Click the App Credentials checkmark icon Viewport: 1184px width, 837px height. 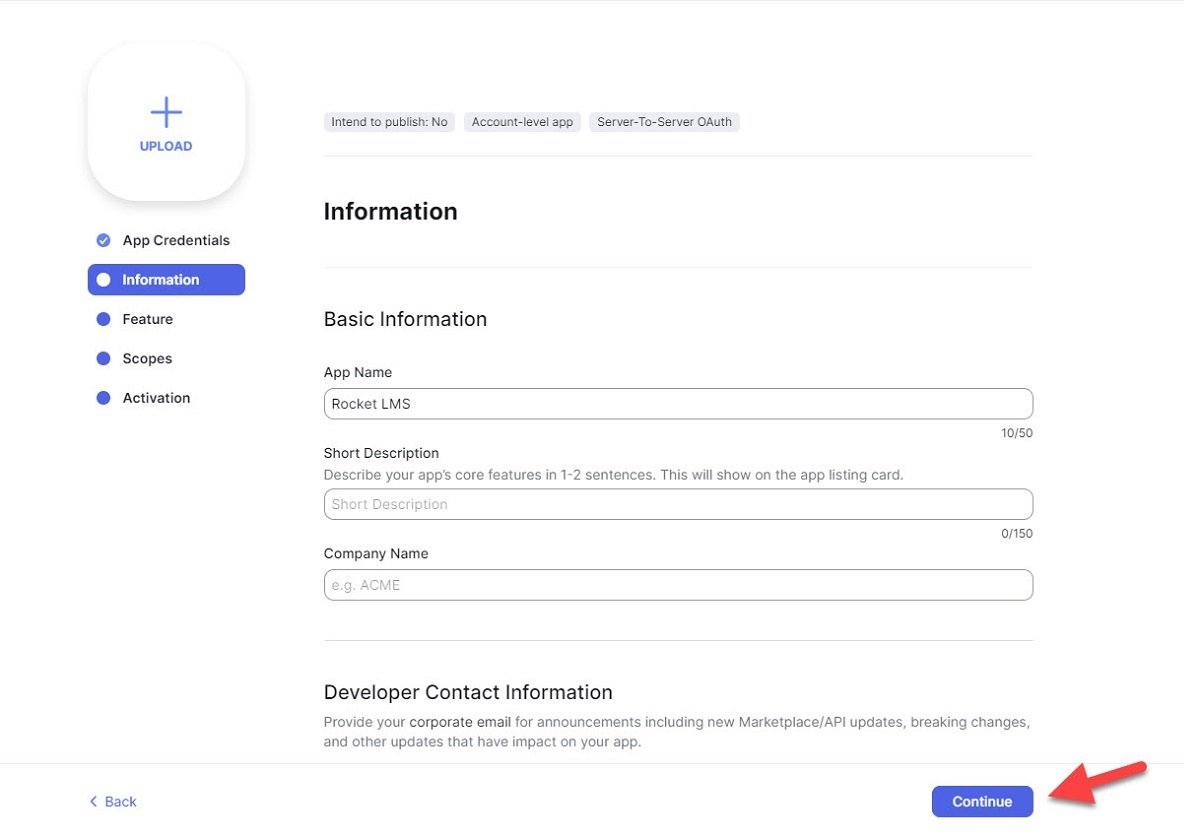point(103,240)
